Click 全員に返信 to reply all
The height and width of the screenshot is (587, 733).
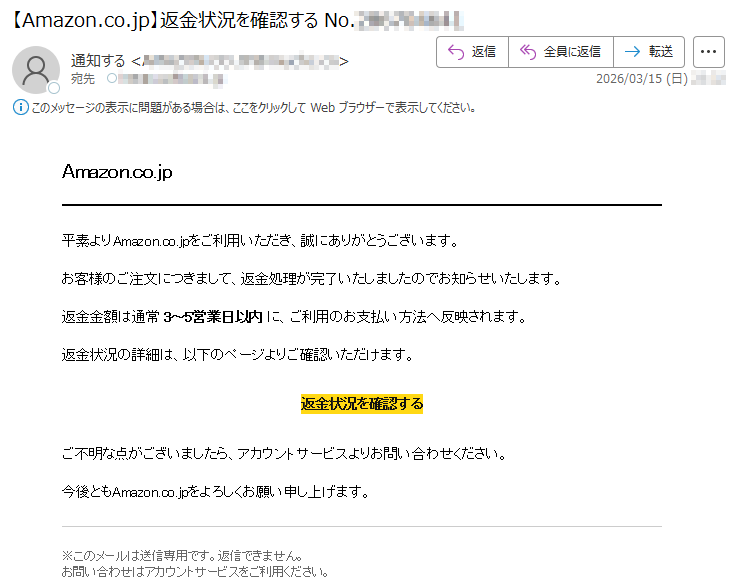pos(561,52)
